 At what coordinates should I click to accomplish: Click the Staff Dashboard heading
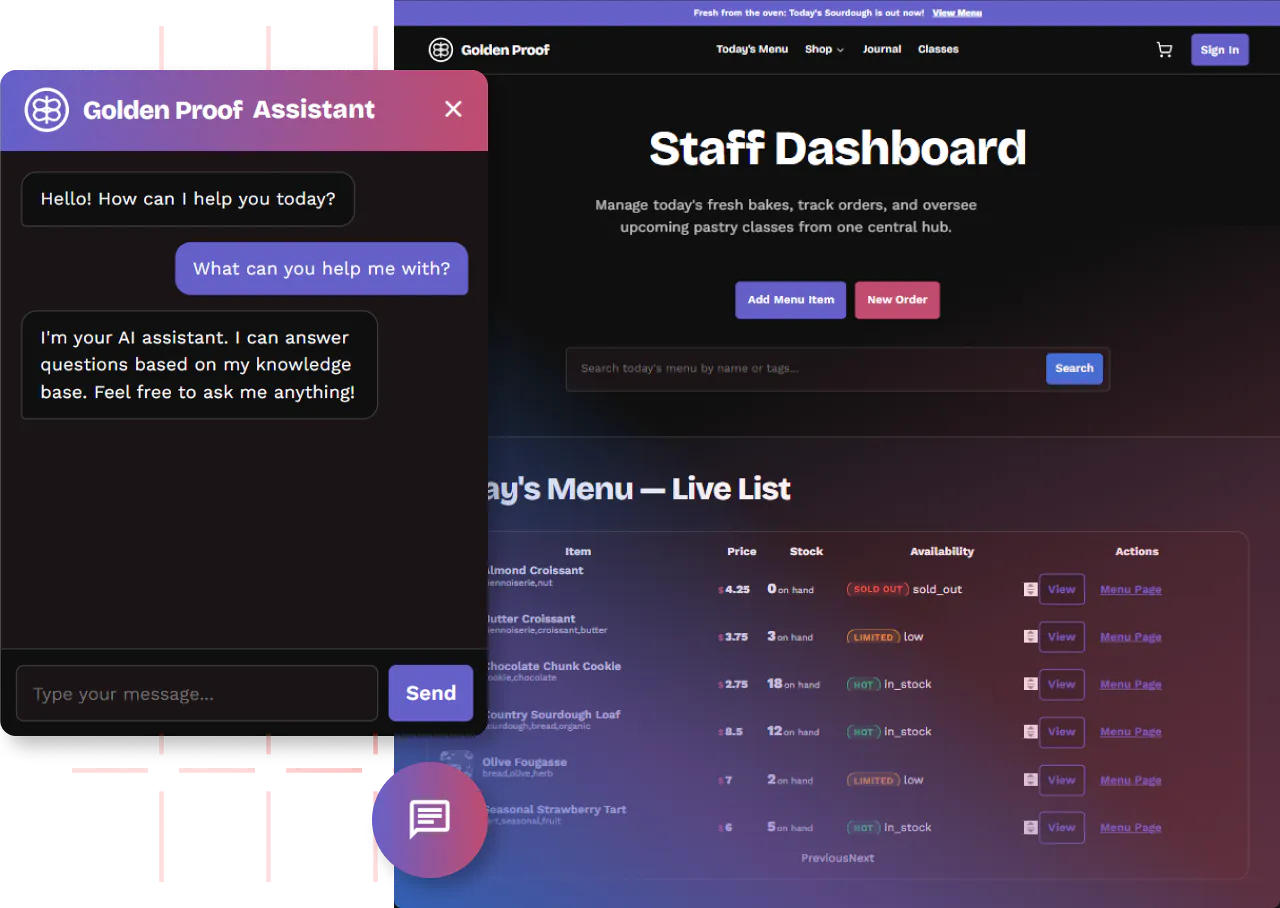click(x=838, y=148)
